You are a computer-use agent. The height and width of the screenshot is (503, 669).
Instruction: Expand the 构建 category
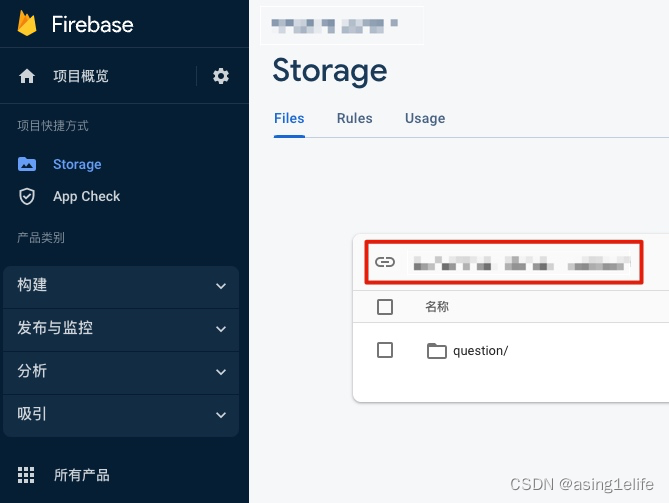(121, 286)
